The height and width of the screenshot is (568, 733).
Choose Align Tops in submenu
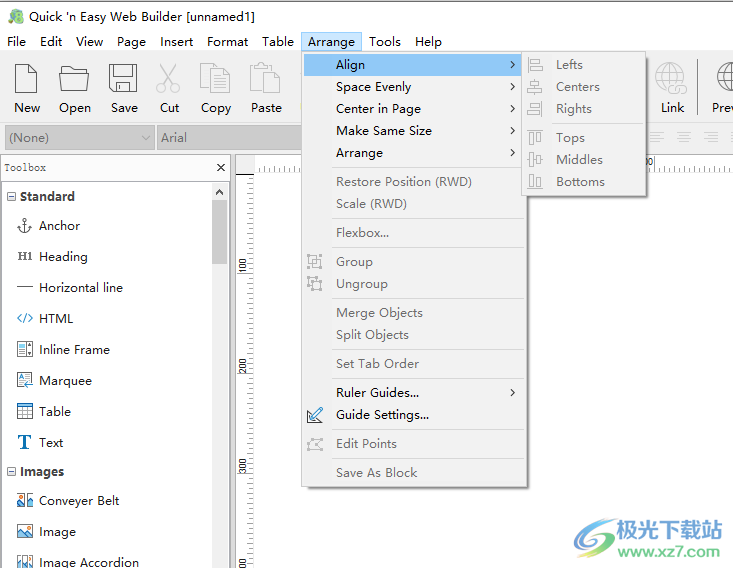click(x=584, y=137)
